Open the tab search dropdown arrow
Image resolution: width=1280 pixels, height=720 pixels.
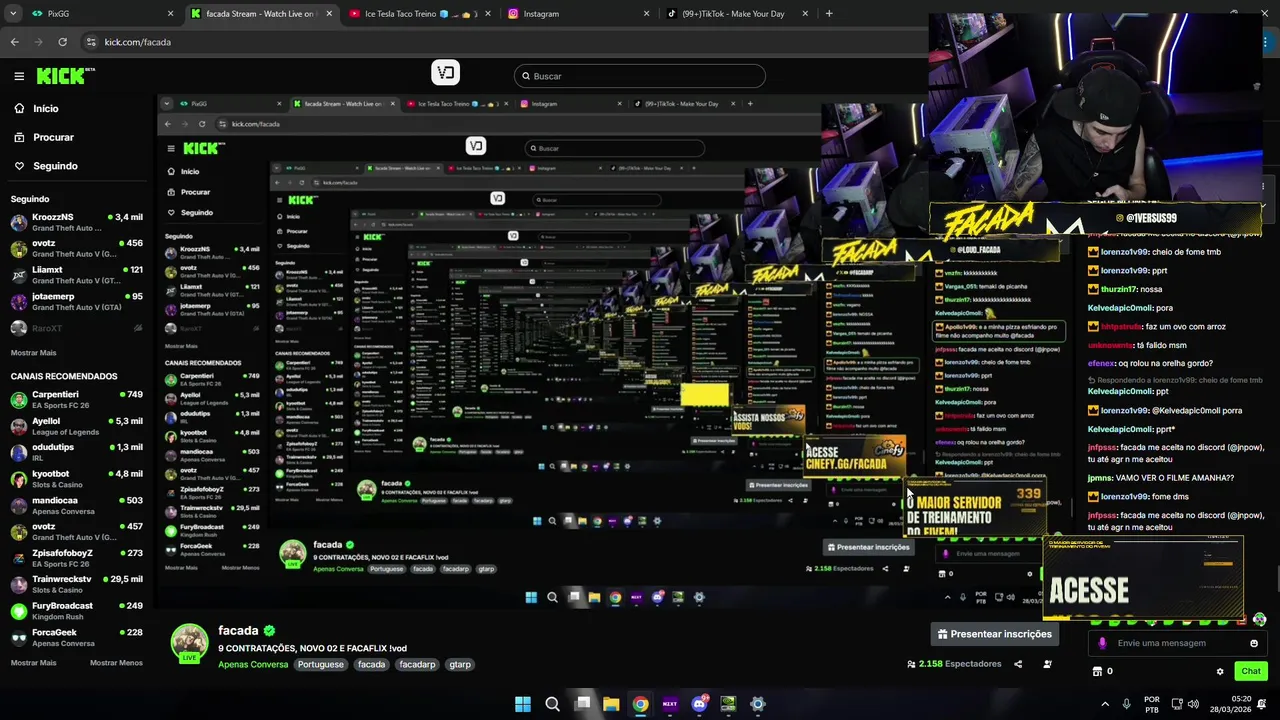point(11,14)
